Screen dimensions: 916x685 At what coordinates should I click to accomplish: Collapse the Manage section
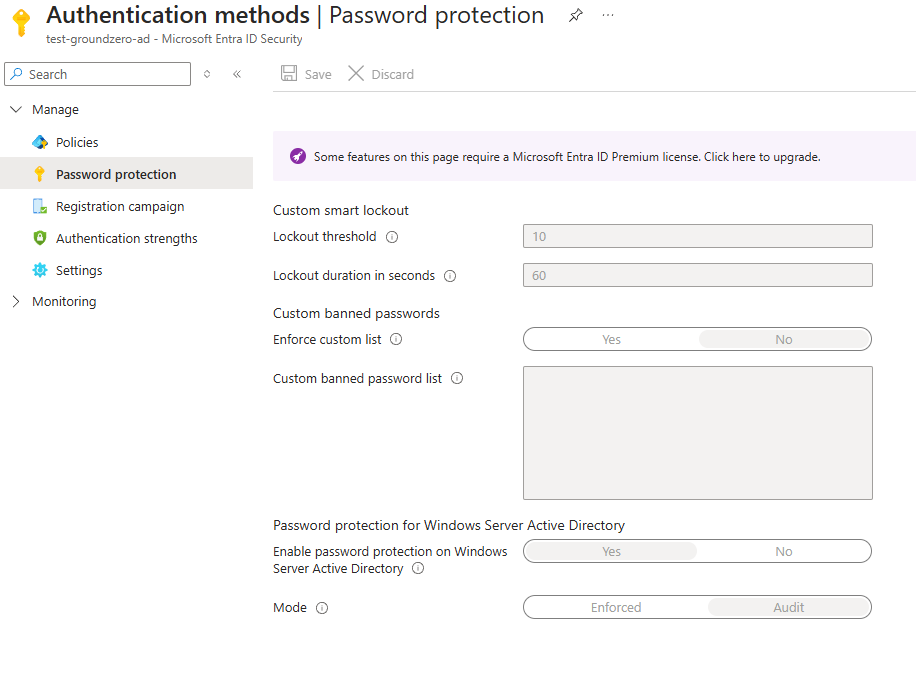click(x=15, y=109)
